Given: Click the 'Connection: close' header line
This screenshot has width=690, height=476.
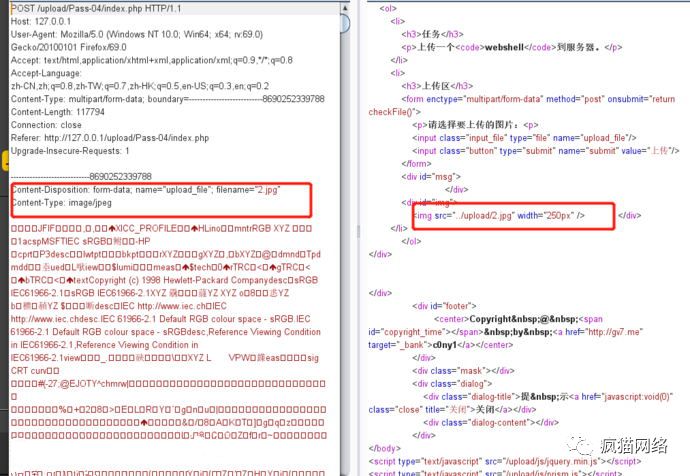Looking at the screenshot, I should click(x=46, y=125).
